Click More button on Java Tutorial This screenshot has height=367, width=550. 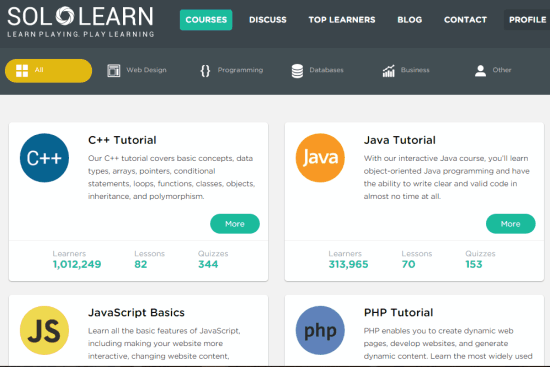pos(511,224)
